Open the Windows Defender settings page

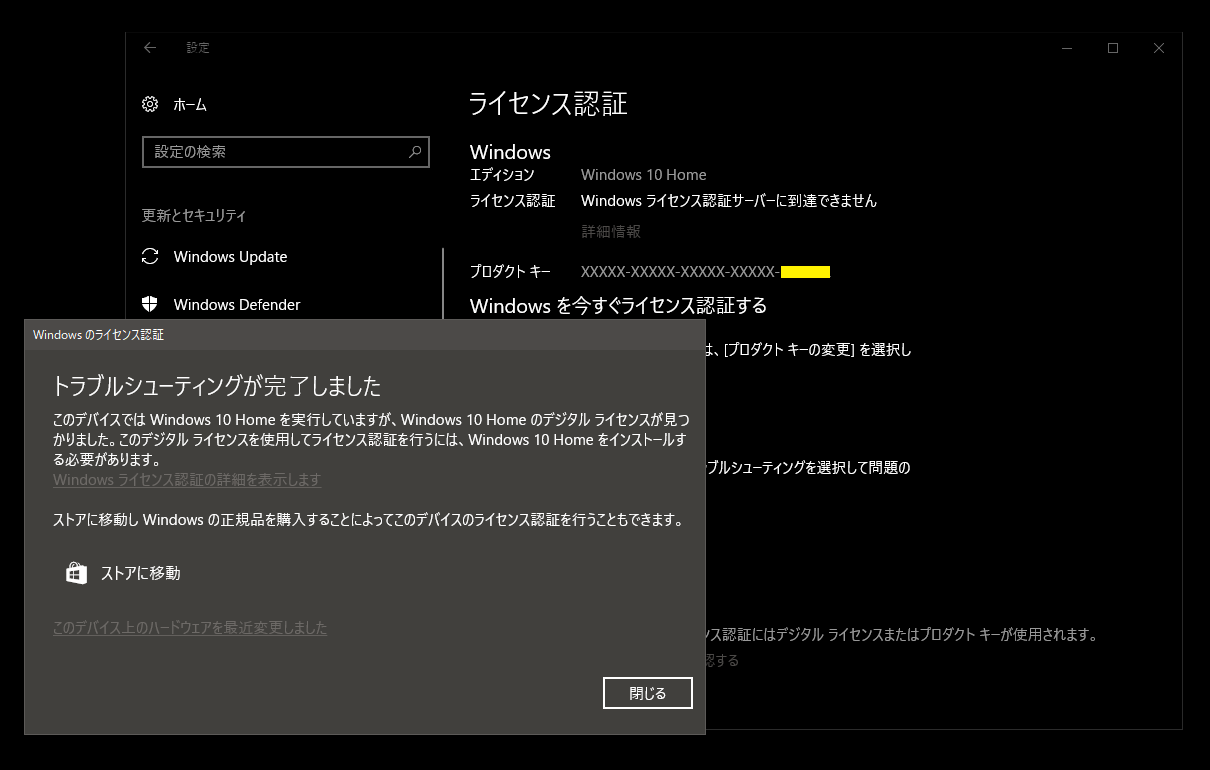[x=237, y=305]
